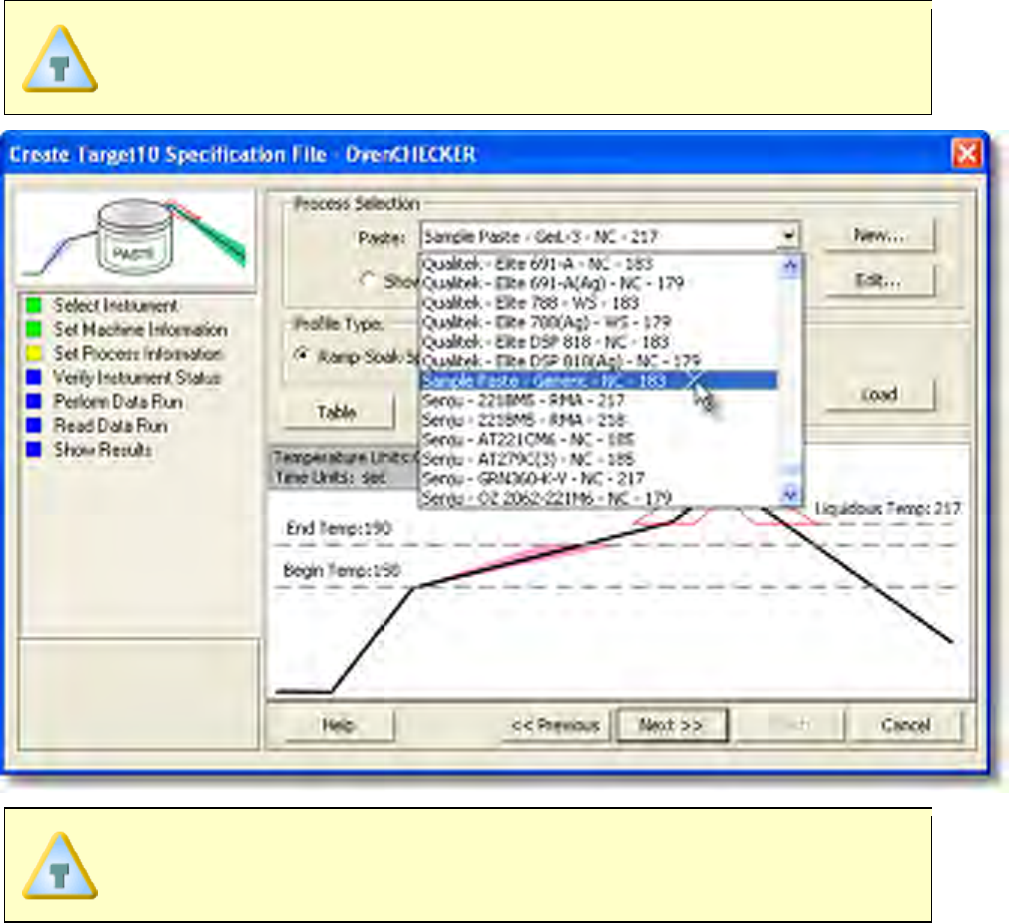Click the tip triangle icon below dialog
The height and width of the screenshot is (923, 1009).
pos(60,865)
